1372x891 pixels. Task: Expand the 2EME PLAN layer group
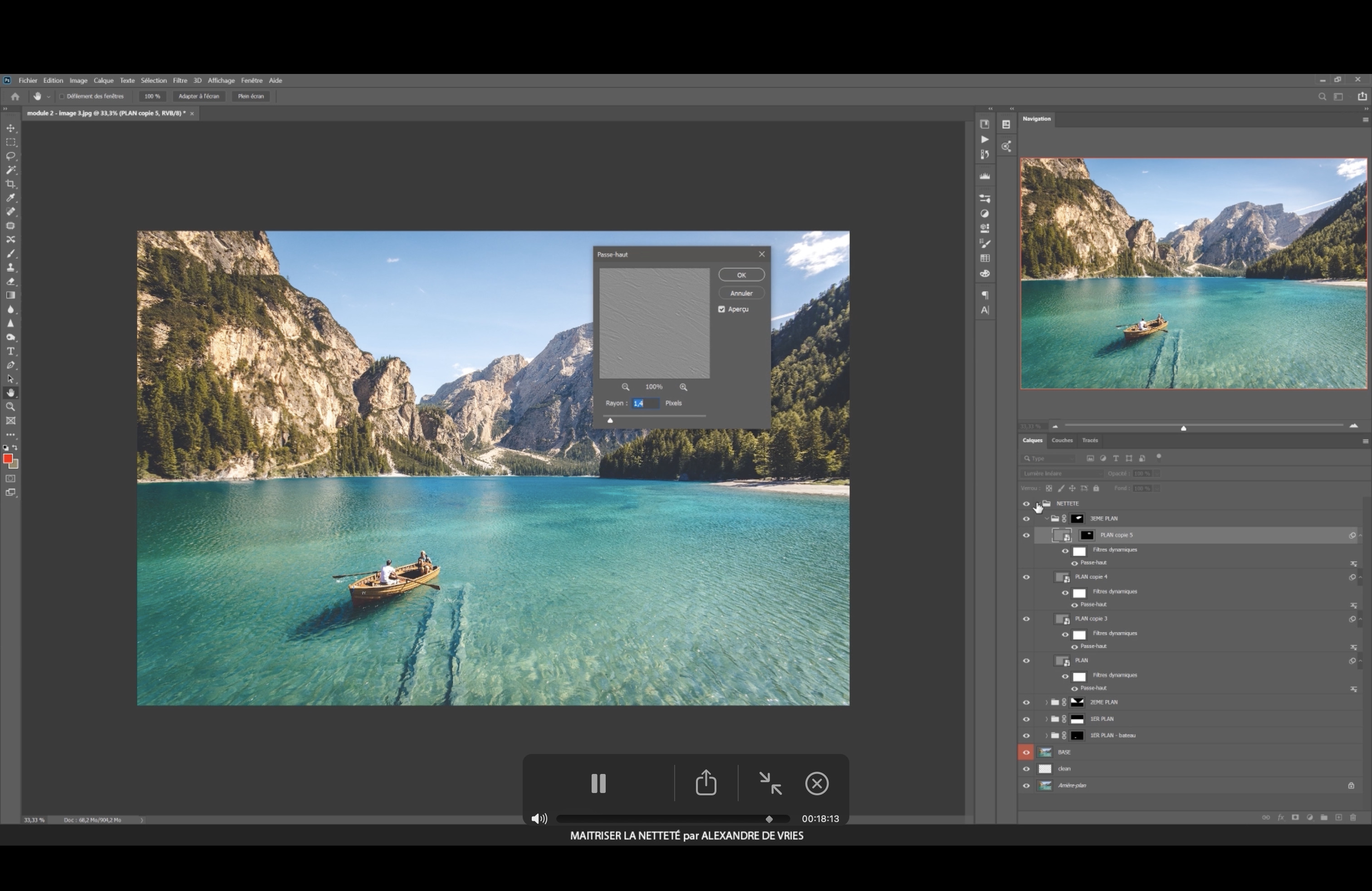(1046, 703)
